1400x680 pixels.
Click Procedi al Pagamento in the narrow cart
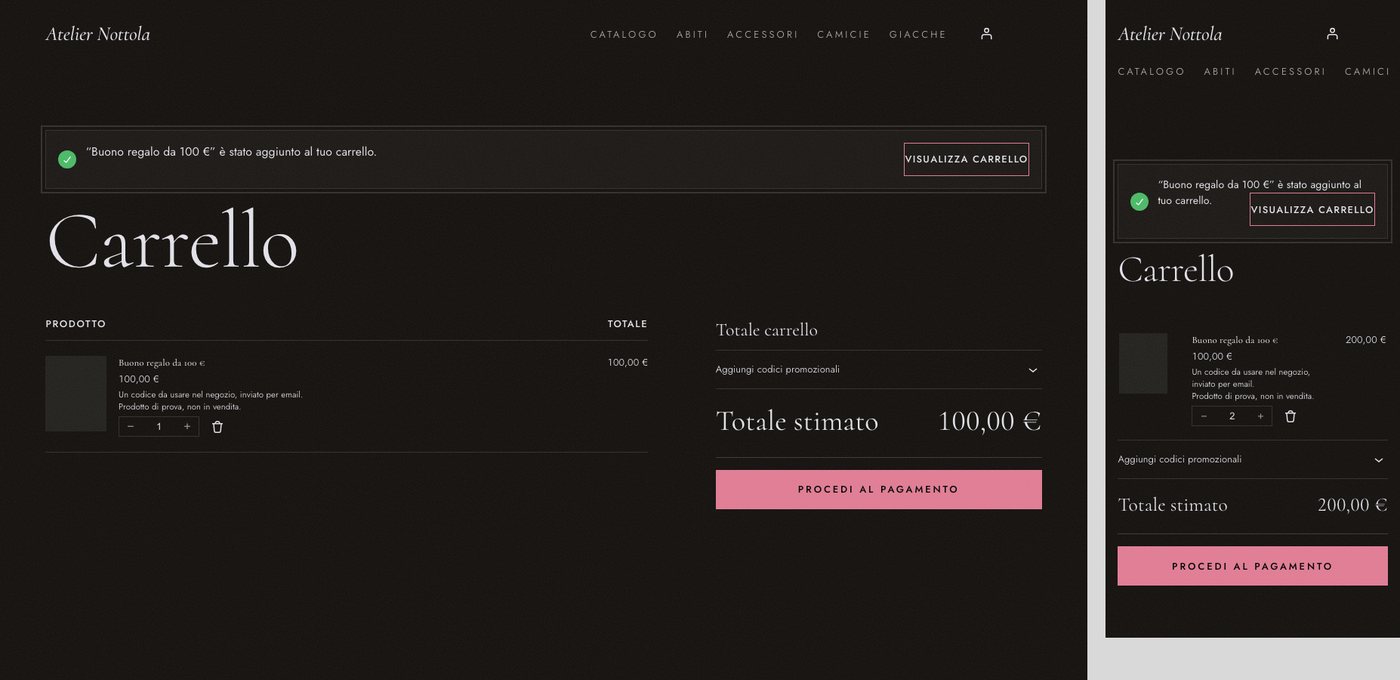pyautogui.click(x=1252, y=566)
